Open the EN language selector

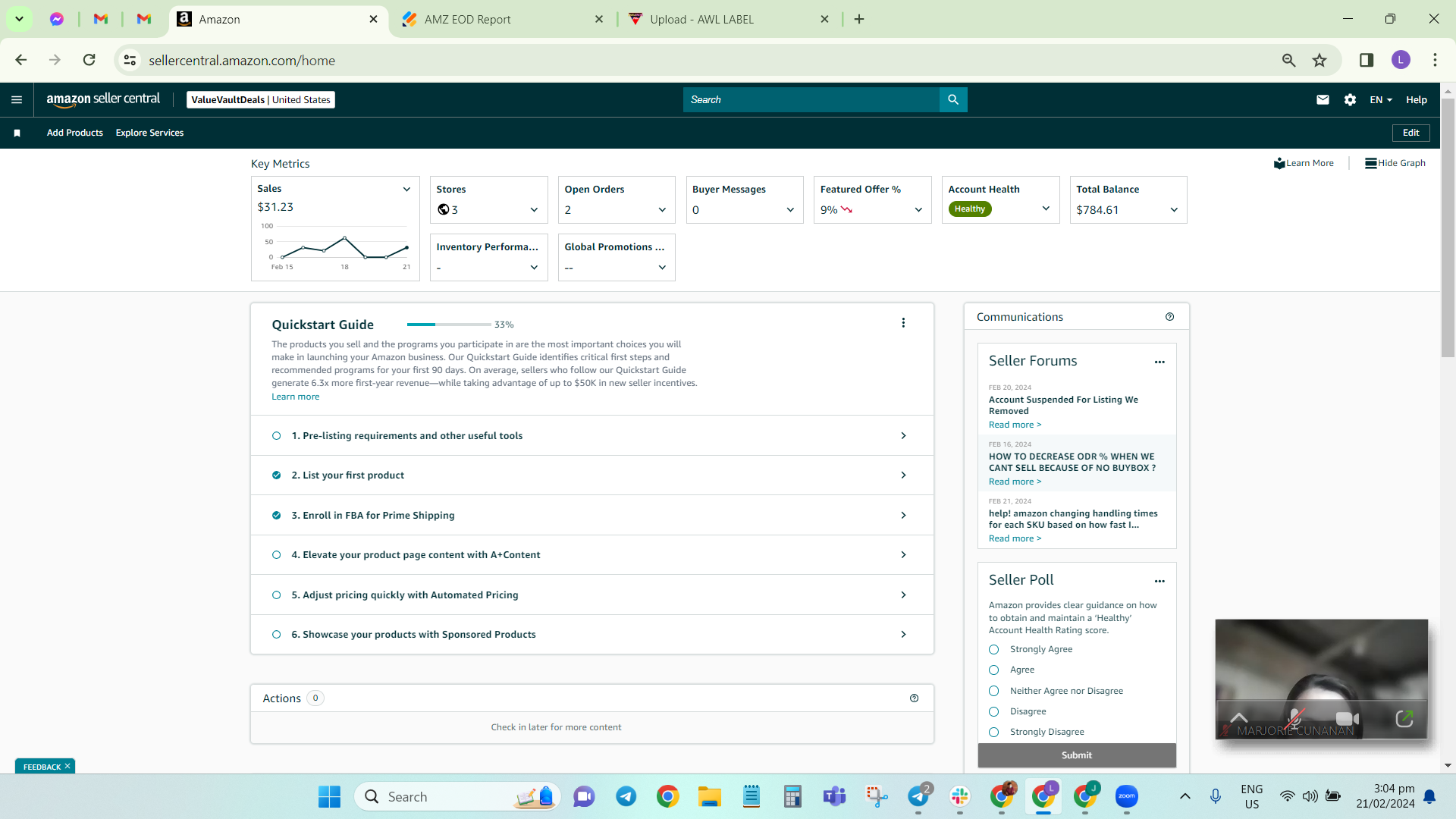click(x=1381, y=99)
